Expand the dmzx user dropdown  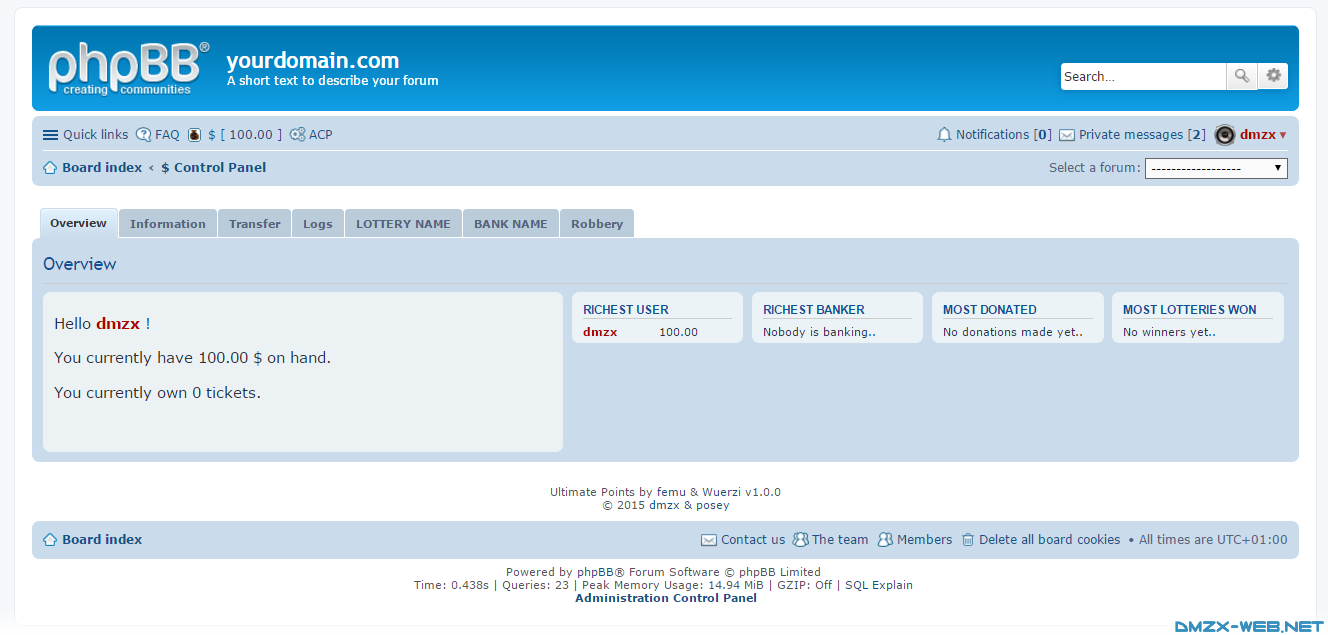1282,135
